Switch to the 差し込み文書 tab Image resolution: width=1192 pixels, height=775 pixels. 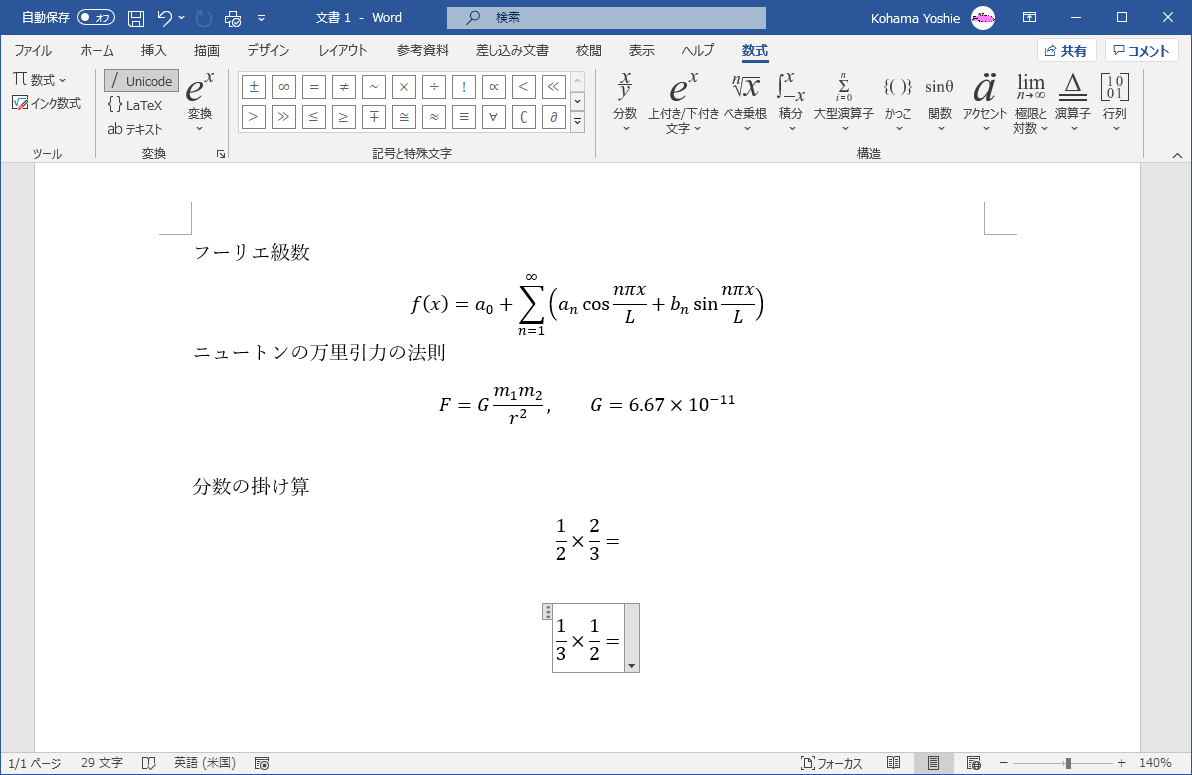(x=512, y=50)
